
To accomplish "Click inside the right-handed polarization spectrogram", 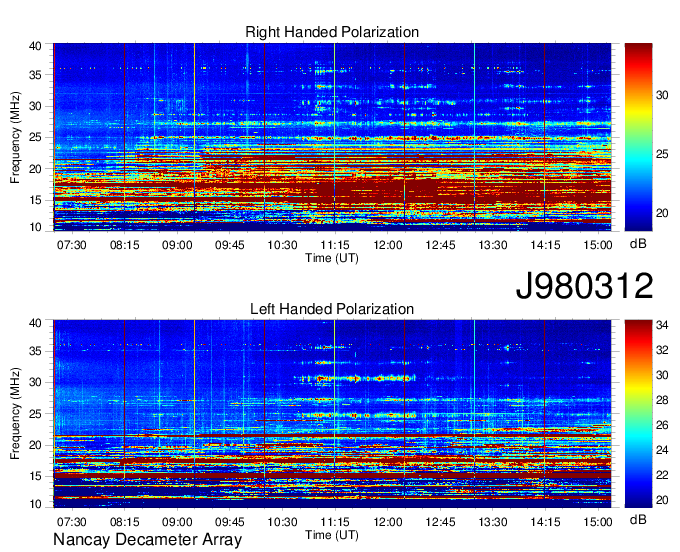I will (332, 137).
